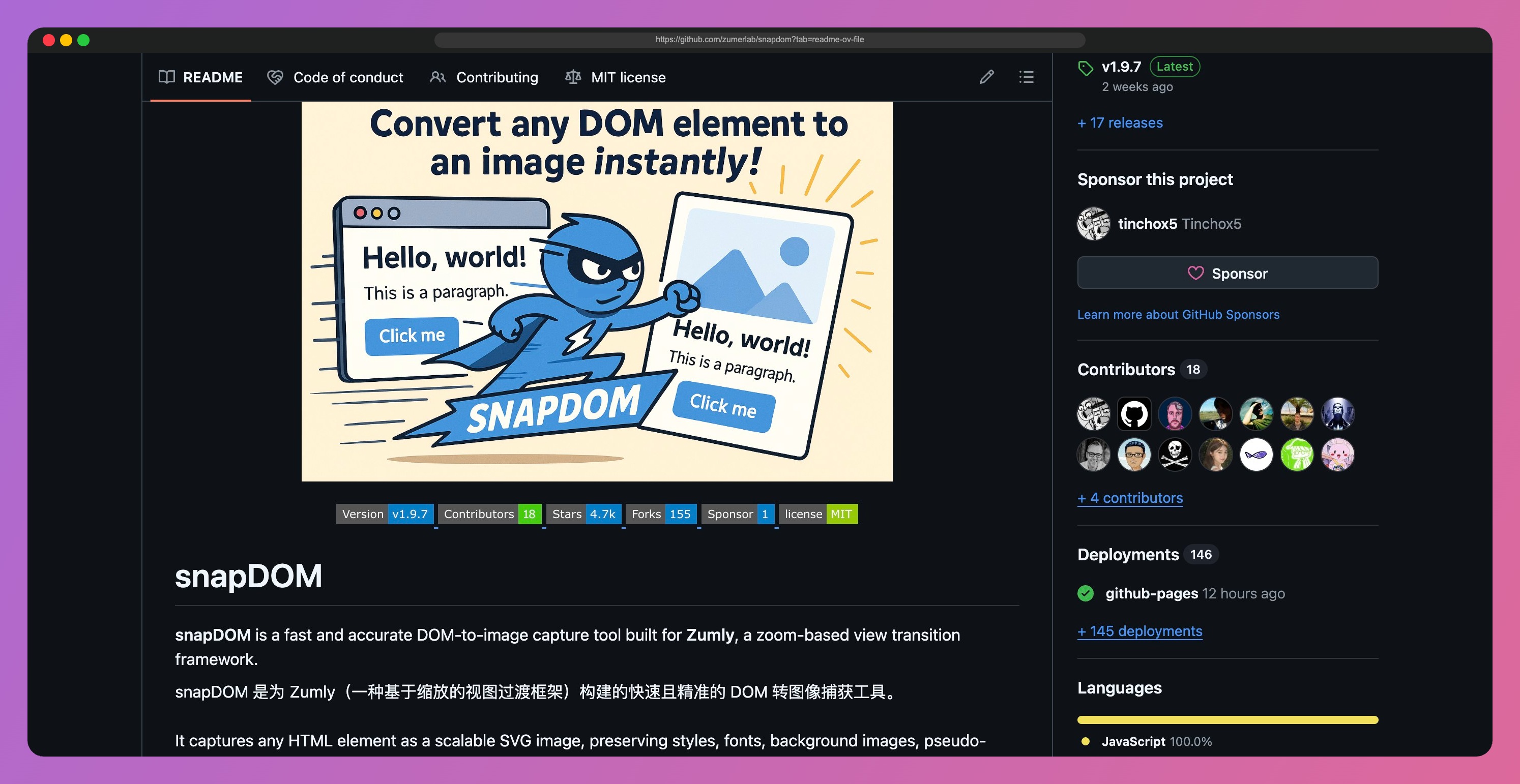Open the + 4 contributors link
This screenshot has width=1520, height=784.
pyautogui.click(x=1130, y=498)
